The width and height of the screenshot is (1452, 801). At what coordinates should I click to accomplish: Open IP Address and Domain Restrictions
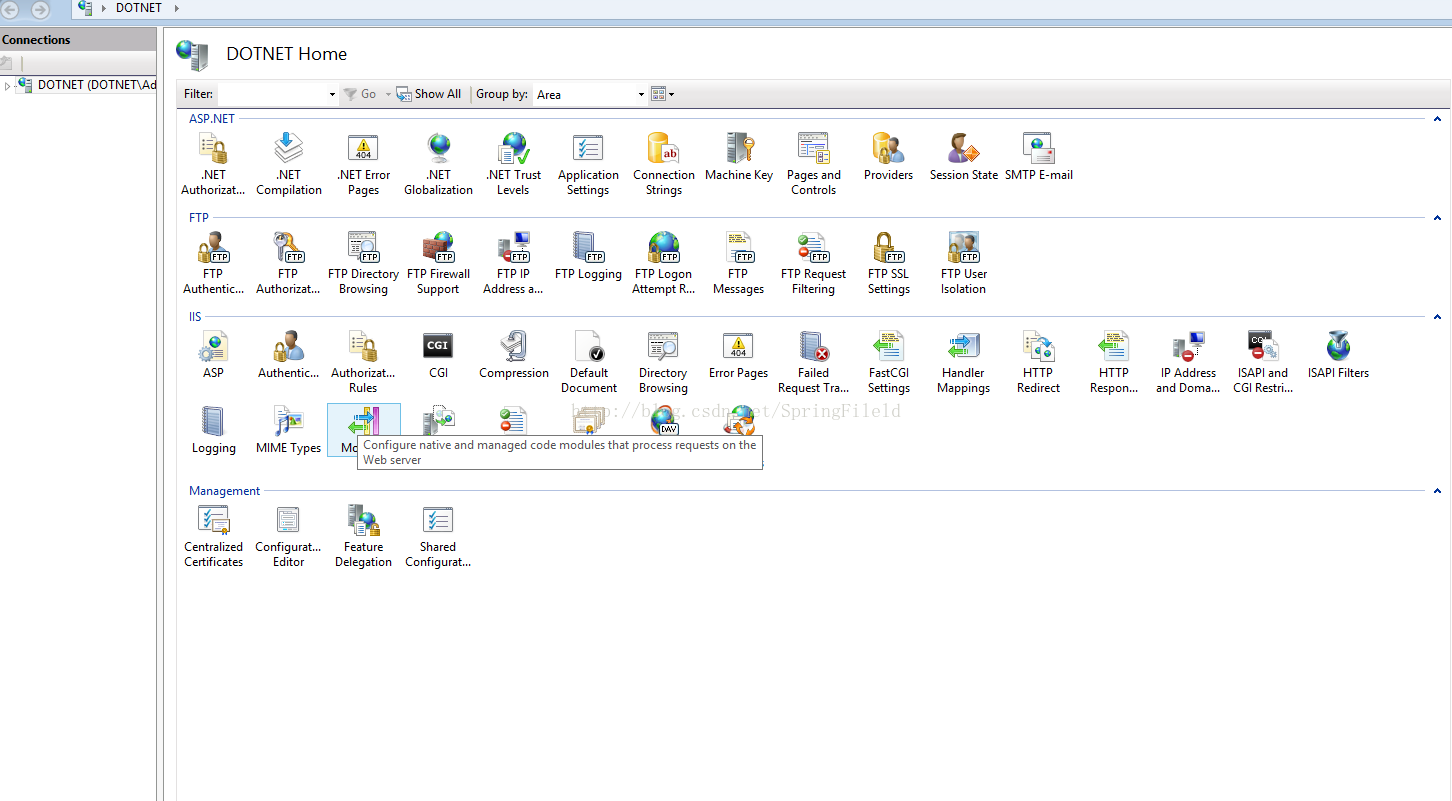[x=1188, y=363]
